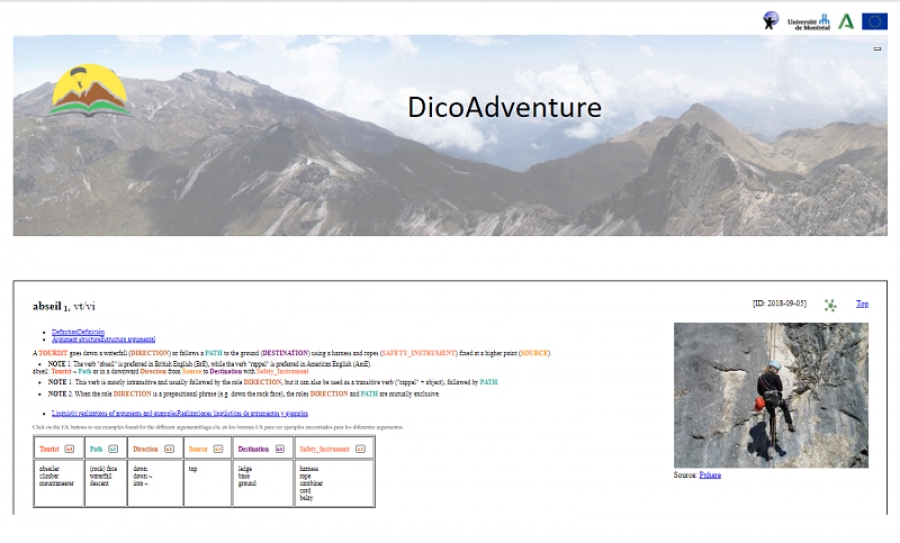
Task: Click 'harness' in the Safety_Instrument column
Action: tap(309, 469)
